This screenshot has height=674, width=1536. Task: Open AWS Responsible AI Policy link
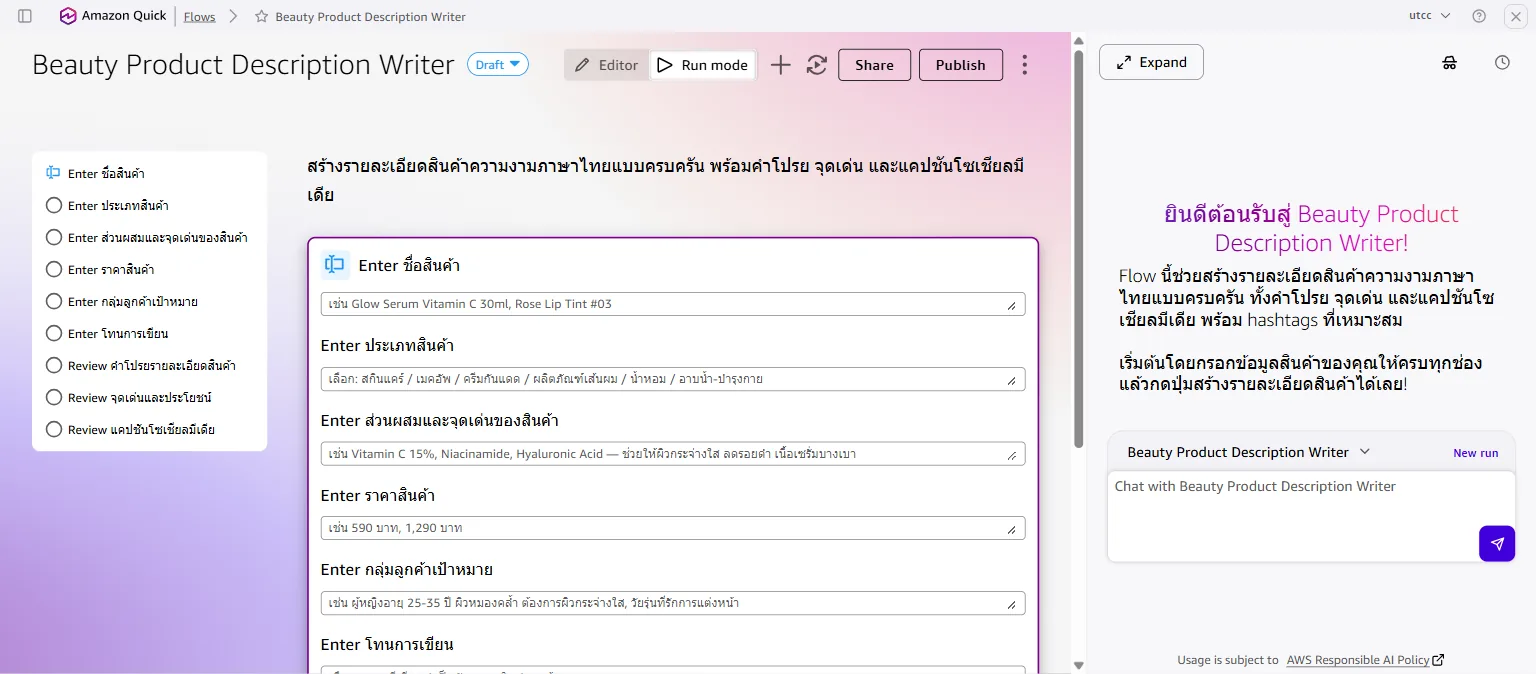pos(1358,660)
